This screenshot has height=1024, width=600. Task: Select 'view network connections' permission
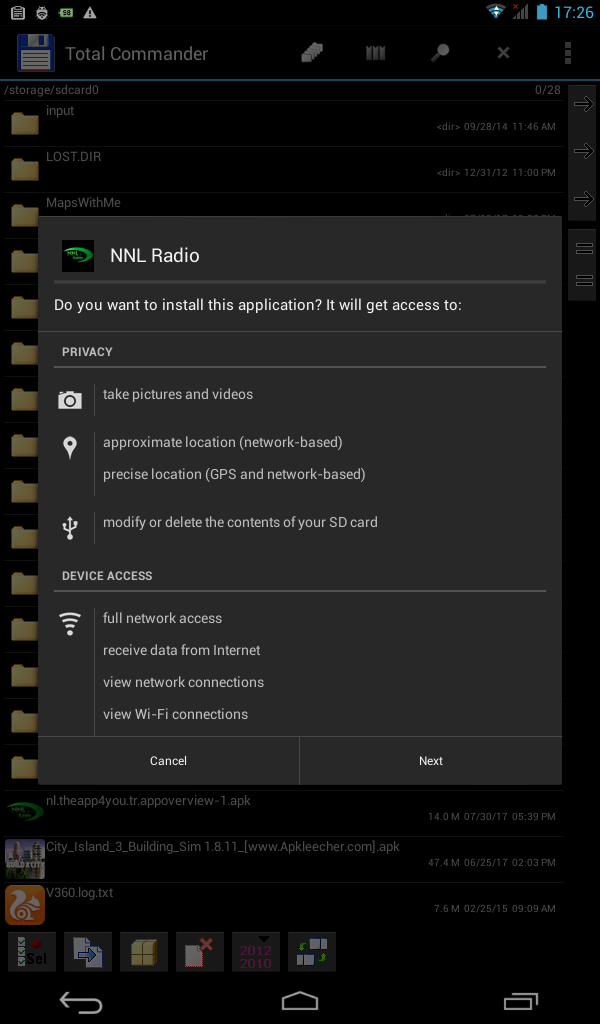[183, 682]
